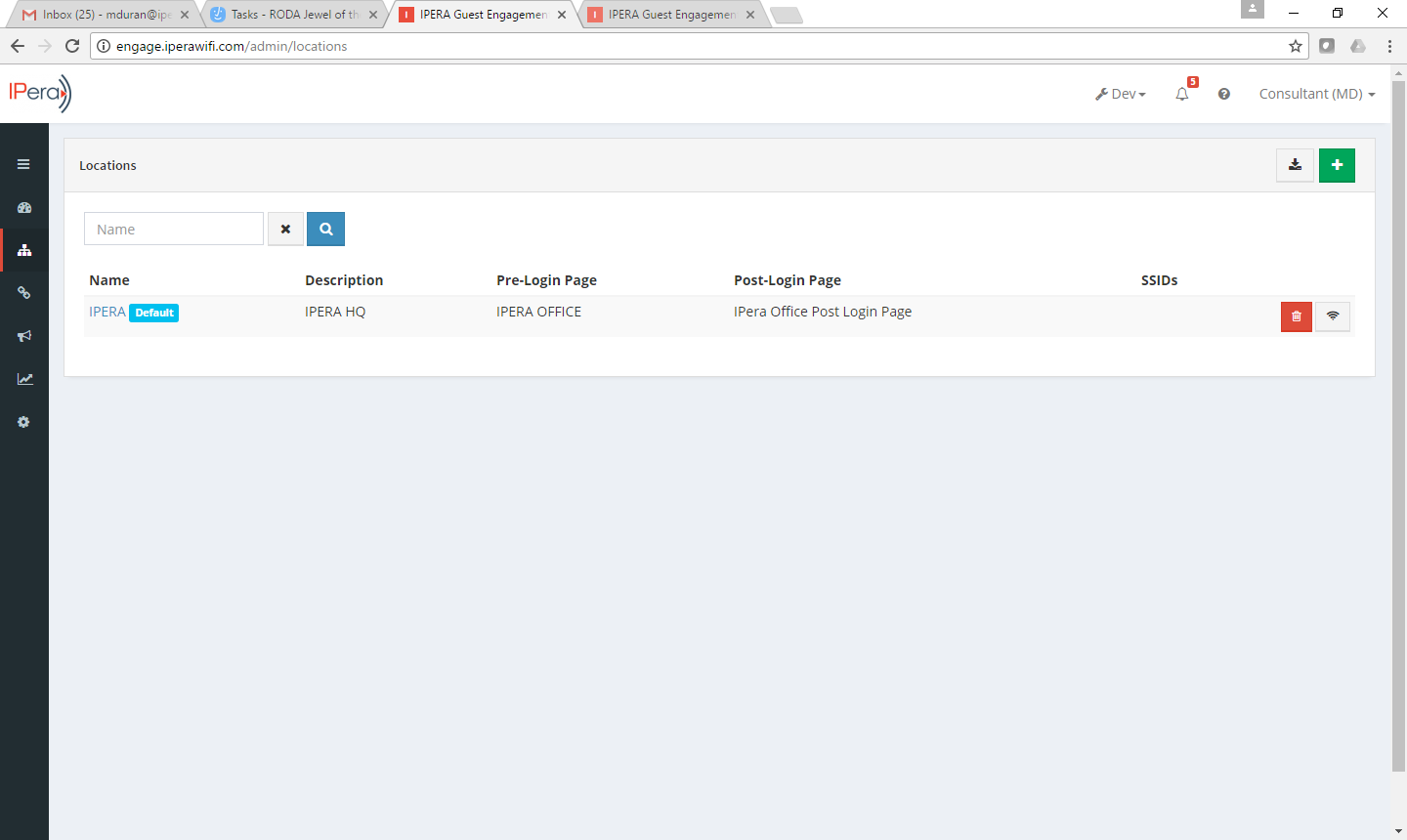Open campaigns via the megaphone sidebar icon

(24, 336)
